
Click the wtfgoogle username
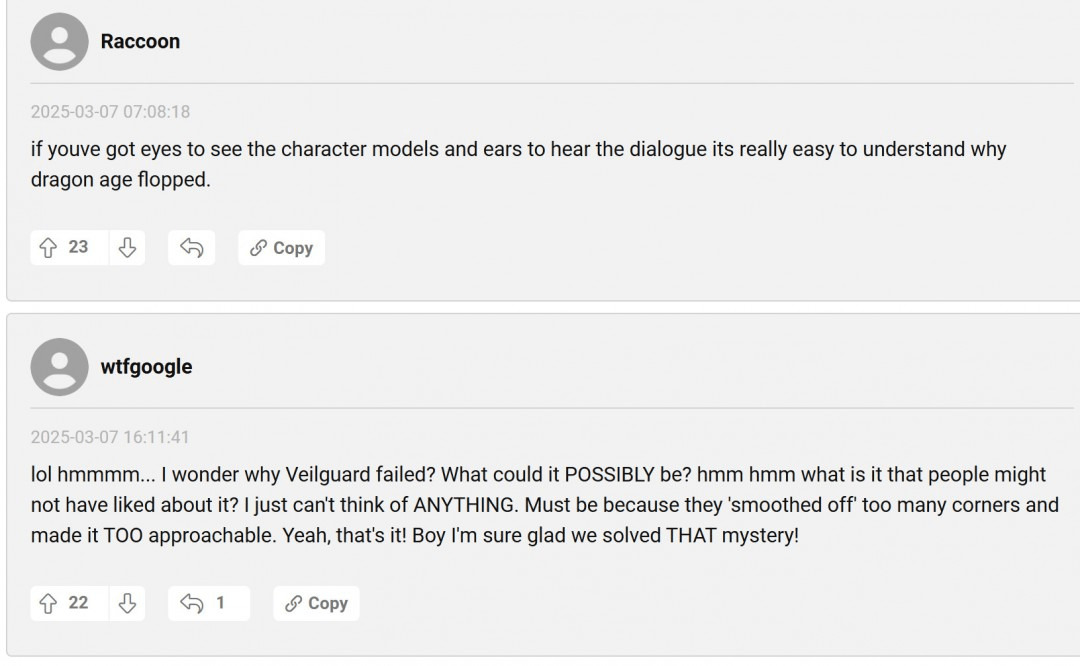146,367
